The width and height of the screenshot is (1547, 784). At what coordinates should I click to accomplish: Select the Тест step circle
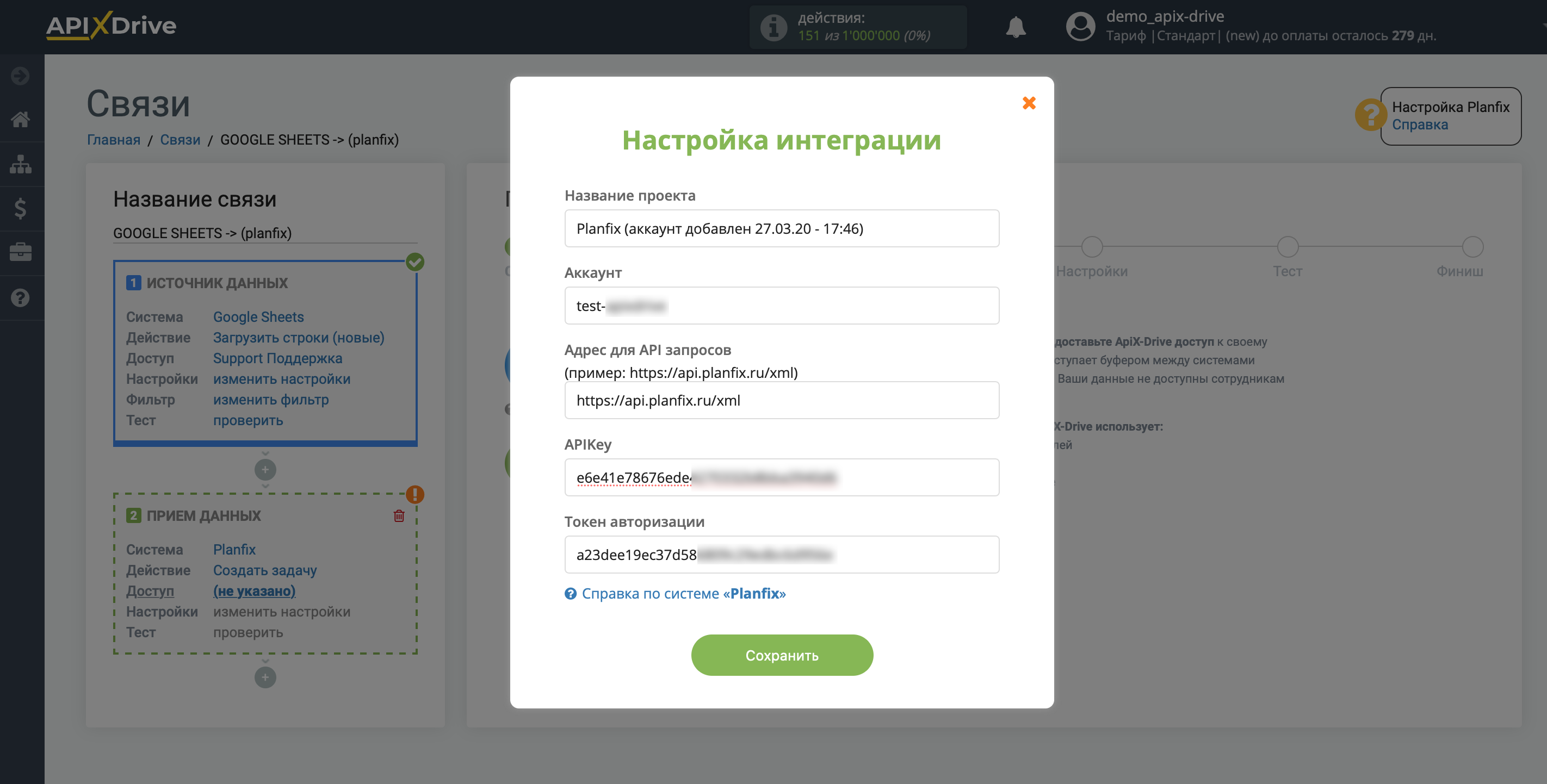tap(1288, 247)
